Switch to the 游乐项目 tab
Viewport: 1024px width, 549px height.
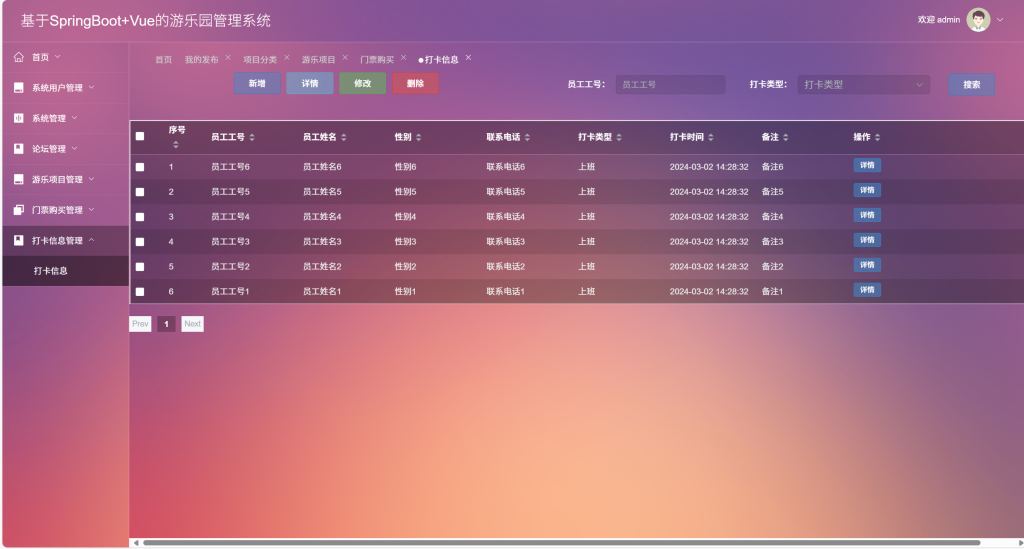pos(318,59)
